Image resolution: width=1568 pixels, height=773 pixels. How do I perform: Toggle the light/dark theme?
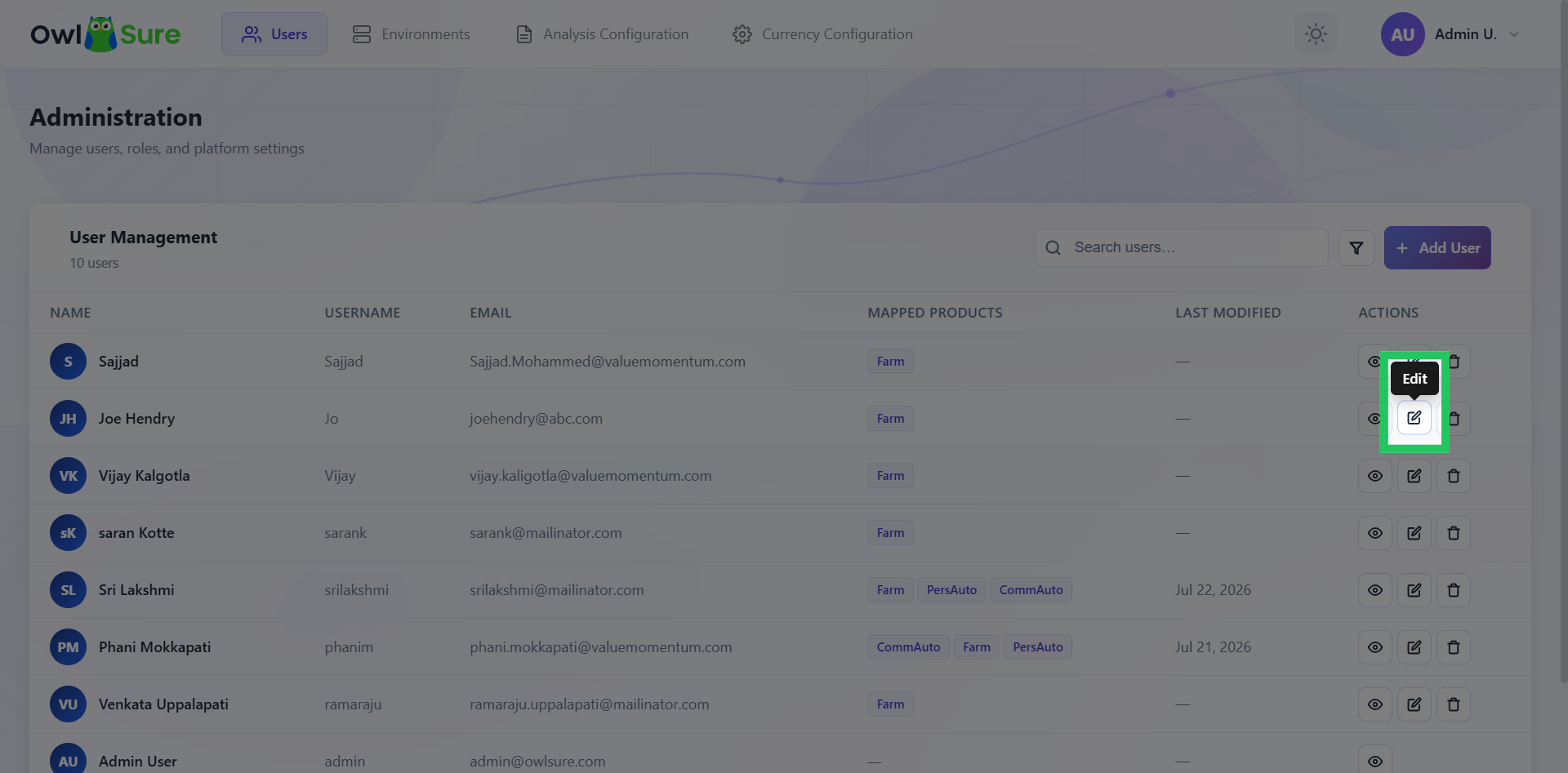pyautogui.click(x=1316, y=34)
